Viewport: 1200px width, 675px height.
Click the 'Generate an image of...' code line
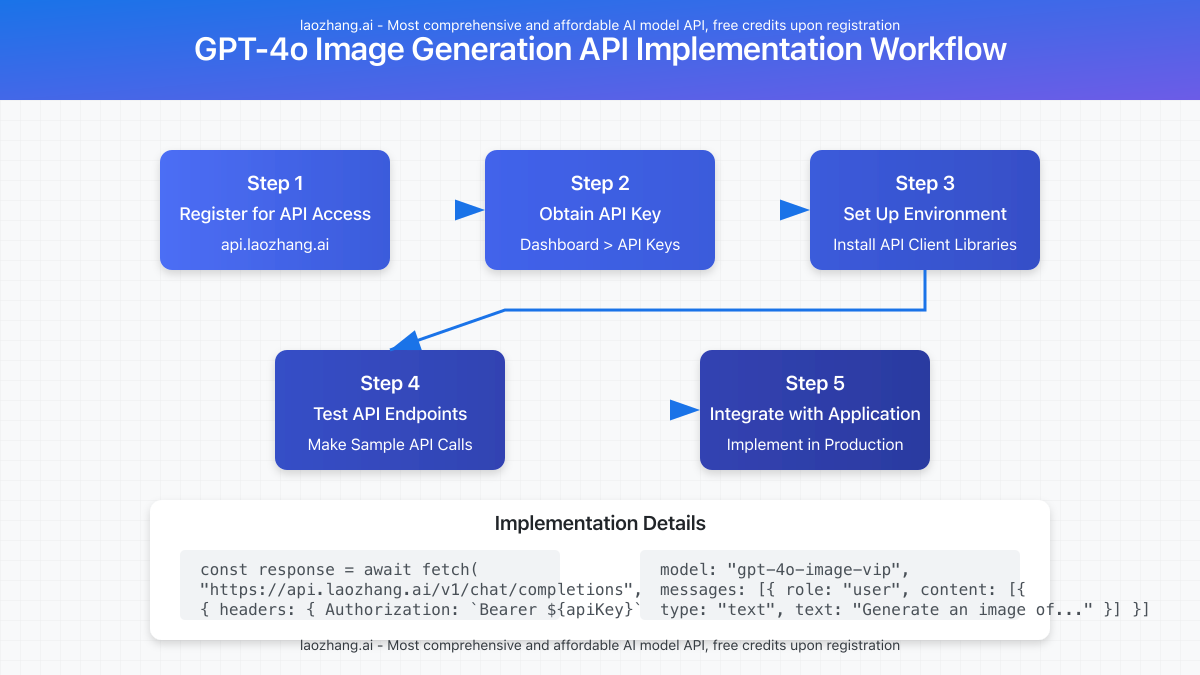point(905,609)
